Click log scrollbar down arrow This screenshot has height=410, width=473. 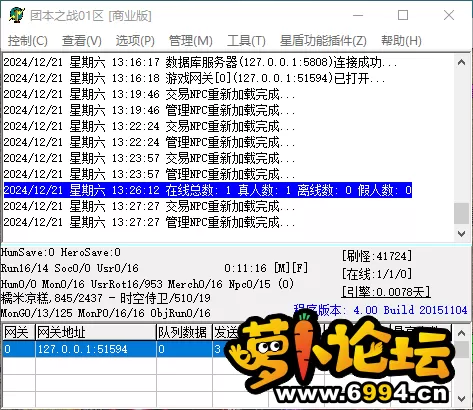[x=462, y=234]
